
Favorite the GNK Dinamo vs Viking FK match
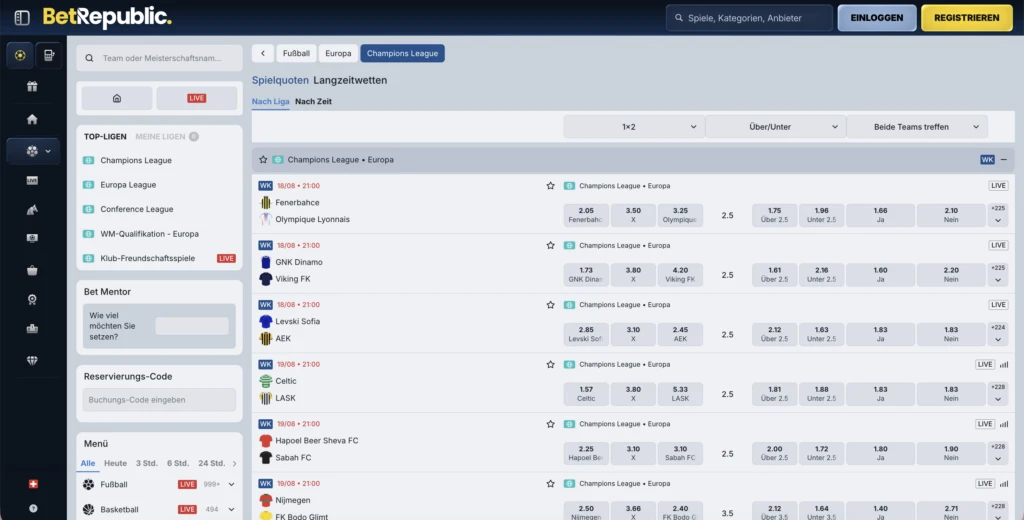pyautogui.click(x=551, y=245)
